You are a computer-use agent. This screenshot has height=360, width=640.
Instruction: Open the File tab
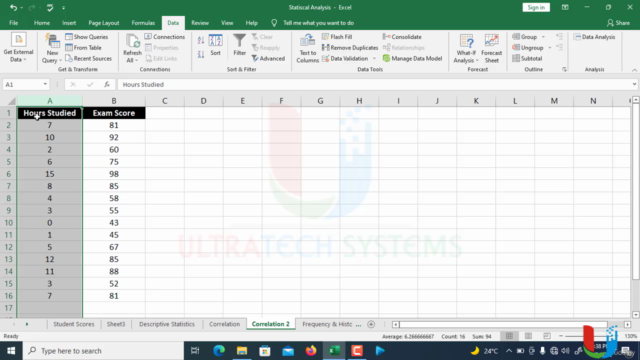click(x=13, y=23)
